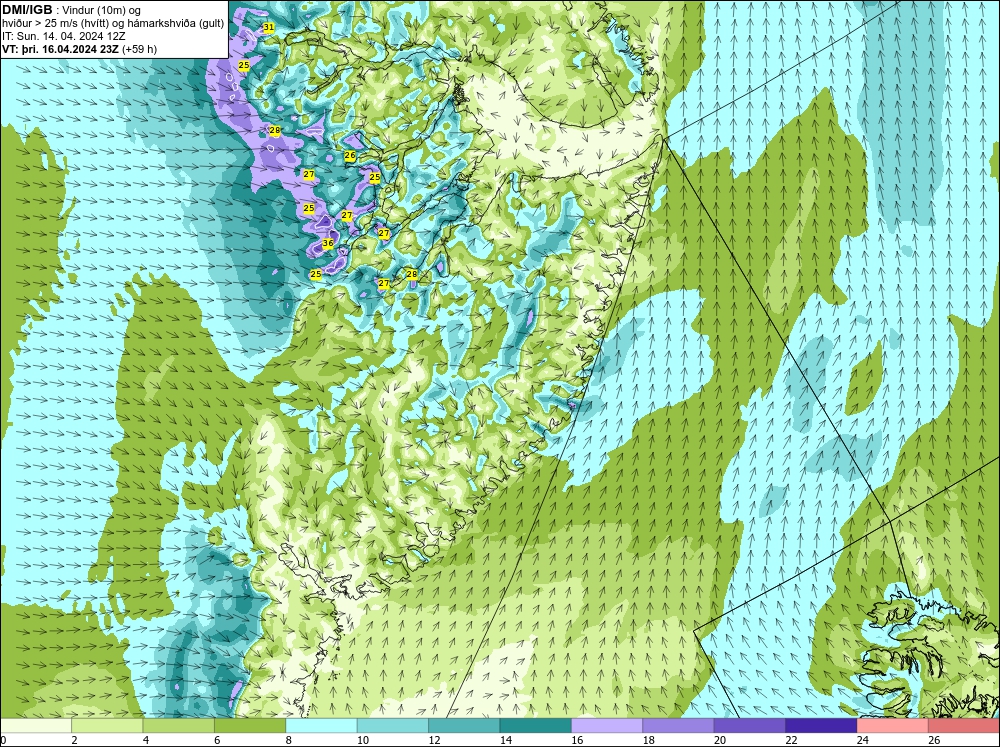Select the 'IT: Sun. 14. 04. 2024 12Z' line
The width and height of the screenshot is (1000, 747).
(64, 36)
